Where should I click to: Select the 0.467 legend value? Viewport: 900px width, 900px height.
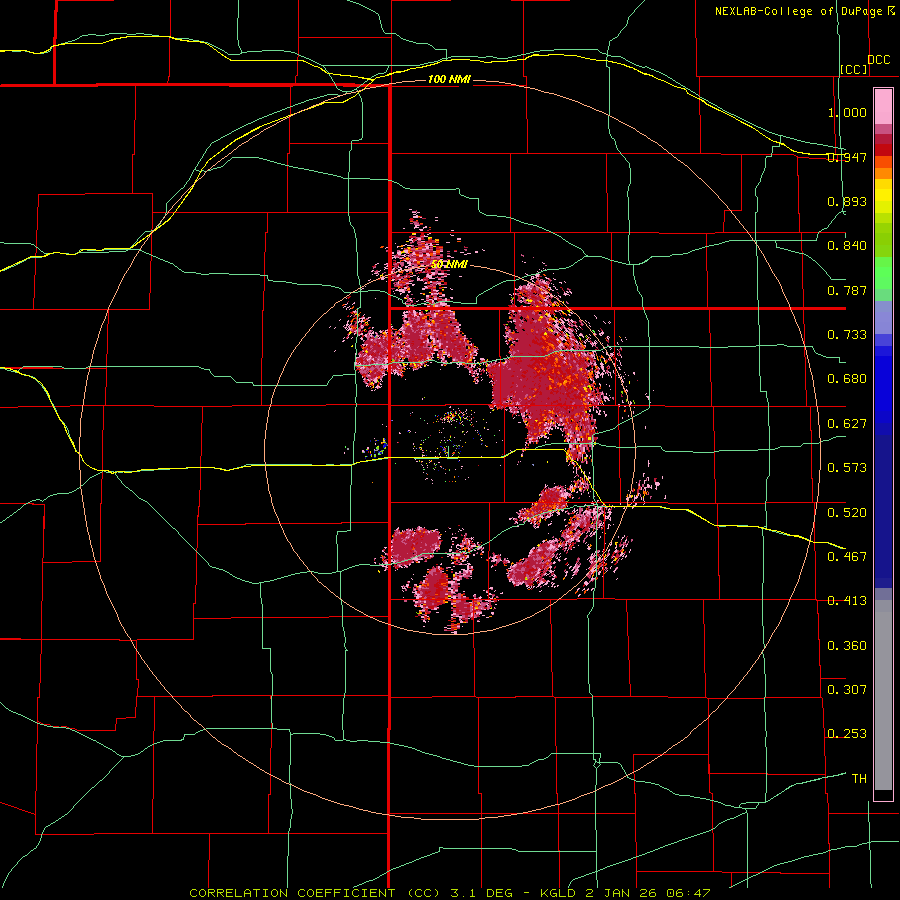click(x=847, y=557)
